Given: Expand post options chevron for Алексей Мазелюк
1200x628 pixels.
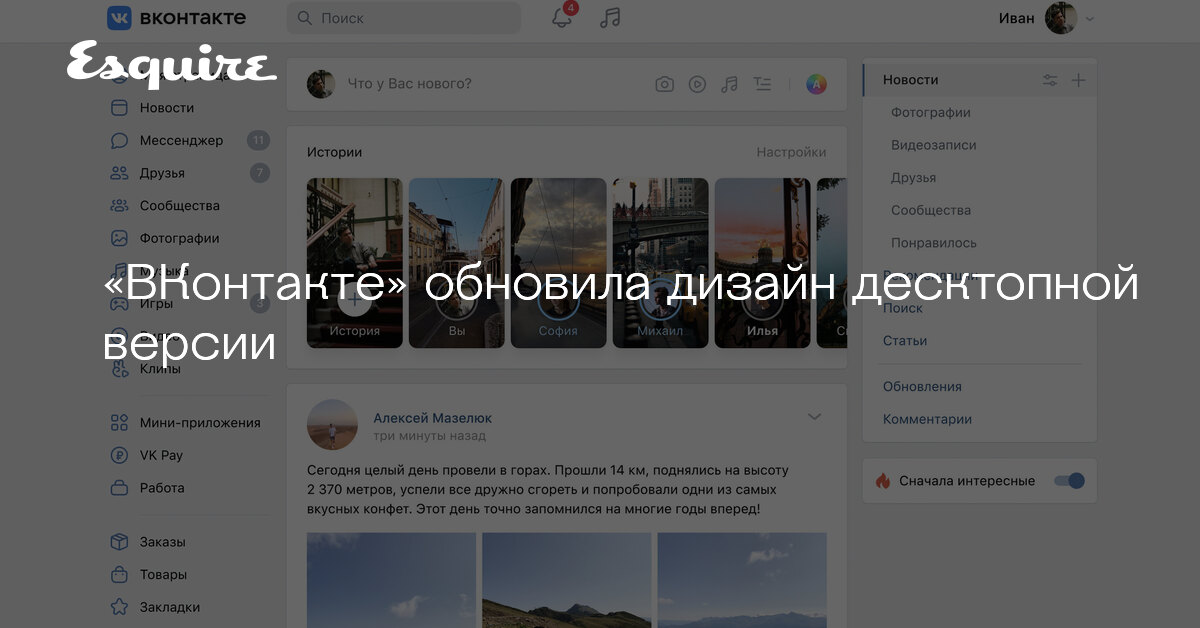Looking at the screenshot, I should (x=814, y=417).
